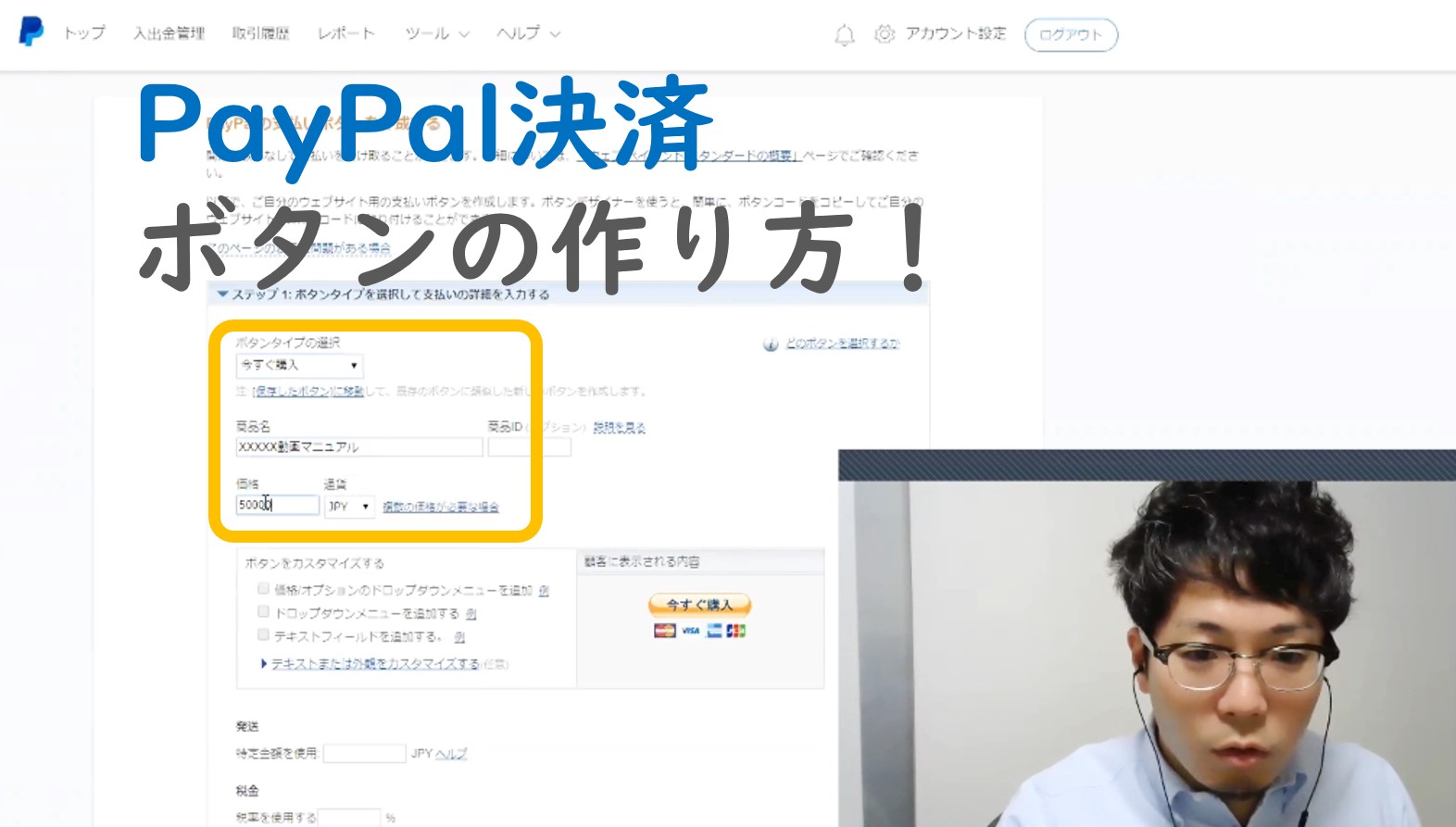The height and width of the screenshot is (827, 1456).
Task: Enable 価格/オプションのドロップダウンメニューを追加 checkbox
Action: [263, 588]
